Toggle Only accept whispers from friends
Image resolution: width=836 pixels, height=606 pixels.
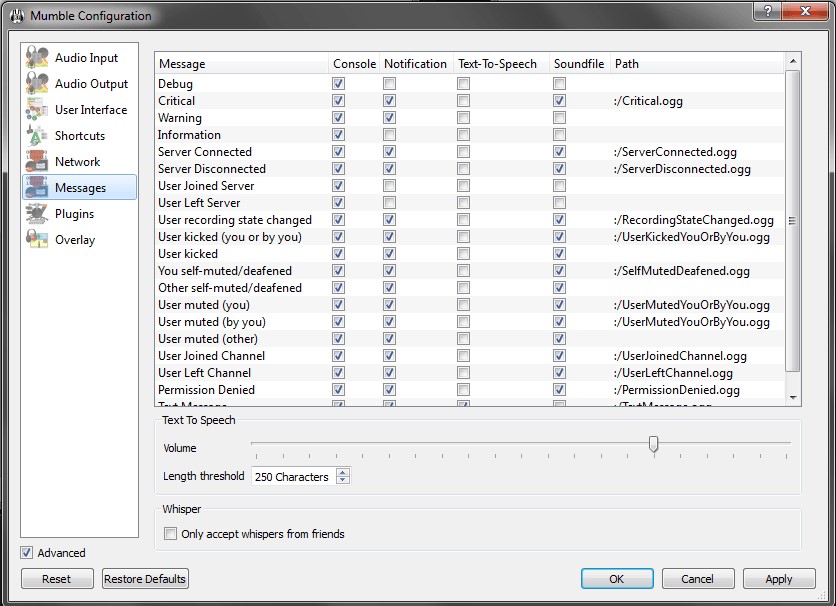click(x=170, y=534)
